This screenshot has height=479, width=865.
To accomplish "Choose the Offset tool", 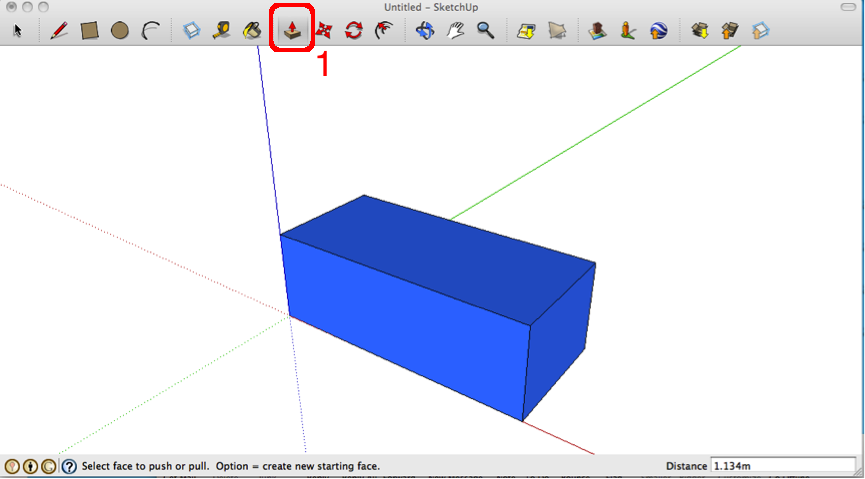I will click(383, 31).
